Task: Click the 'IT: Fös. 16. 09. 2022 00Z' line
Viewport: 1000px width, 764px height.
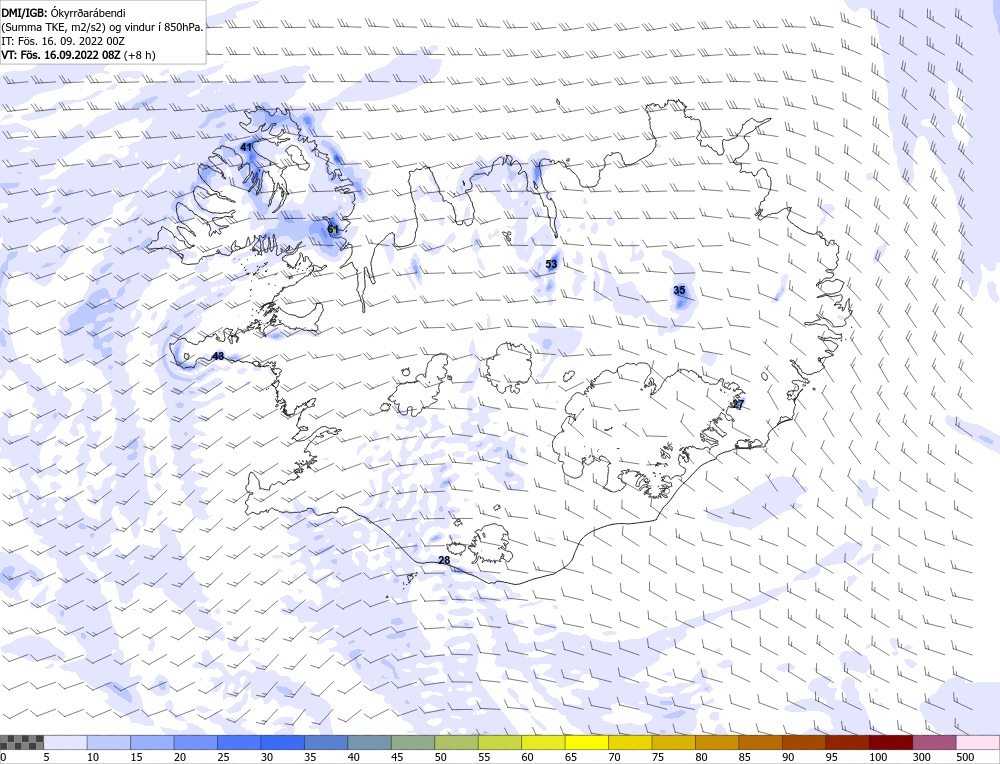Action: click(62, 41)
